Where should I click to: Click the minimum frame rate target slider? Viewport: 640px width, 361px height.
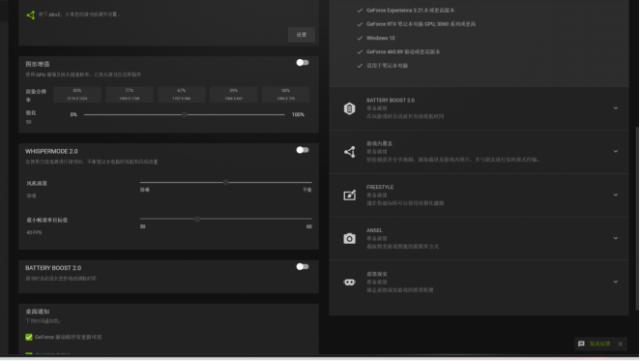226,219
